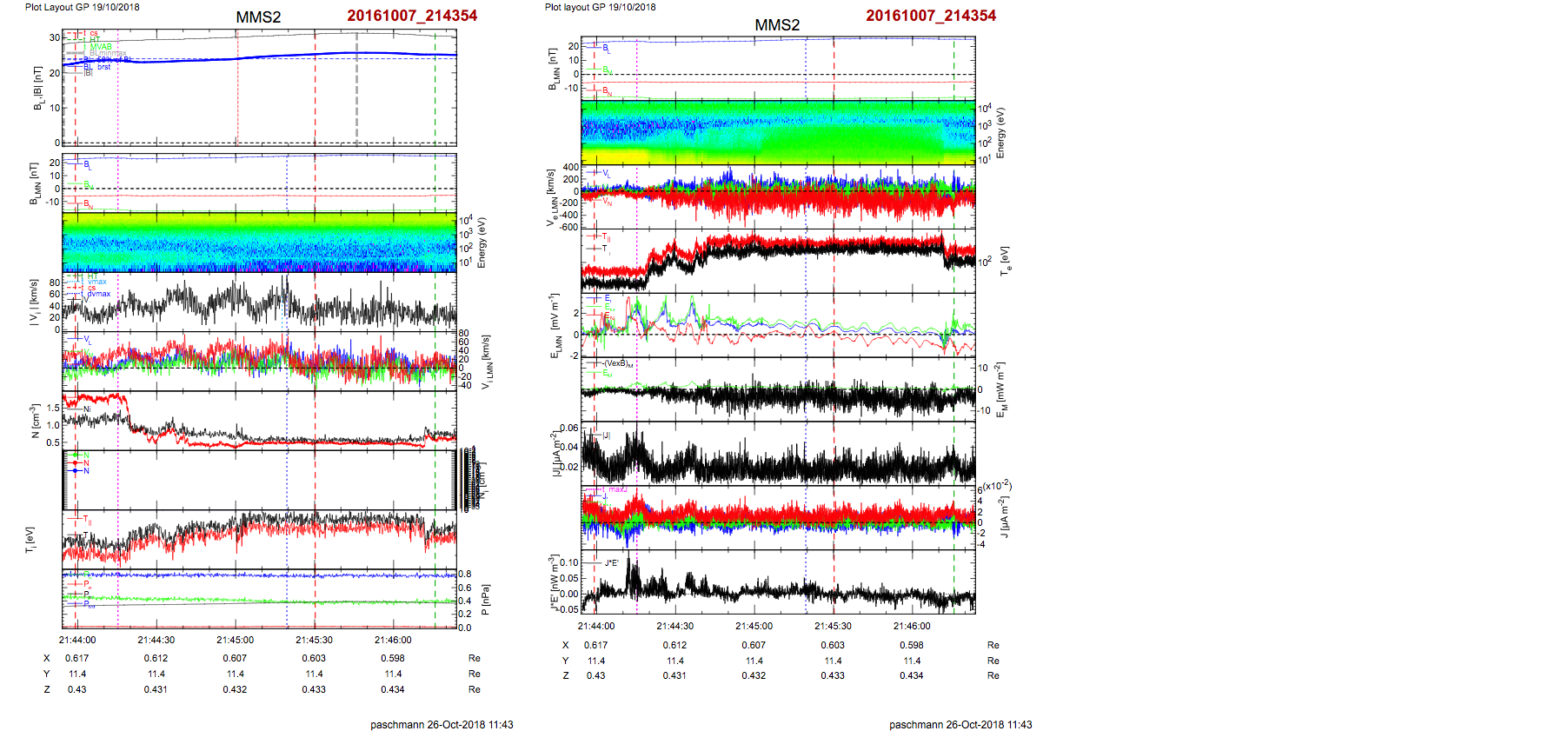The image size is (1568, 731).
Task: Select the Z value 0.434 under the right plot
Action: tap(911, 675)
